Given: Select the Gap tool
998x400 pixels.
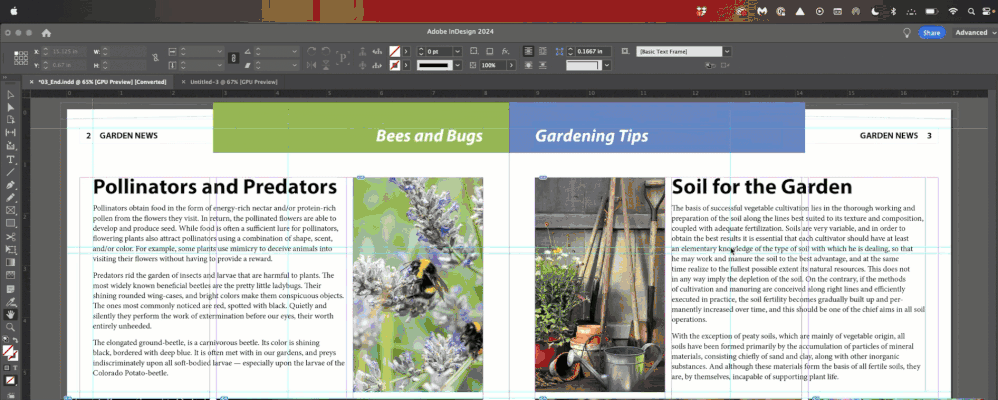Looking at the screenshot, I should (10, 132).
